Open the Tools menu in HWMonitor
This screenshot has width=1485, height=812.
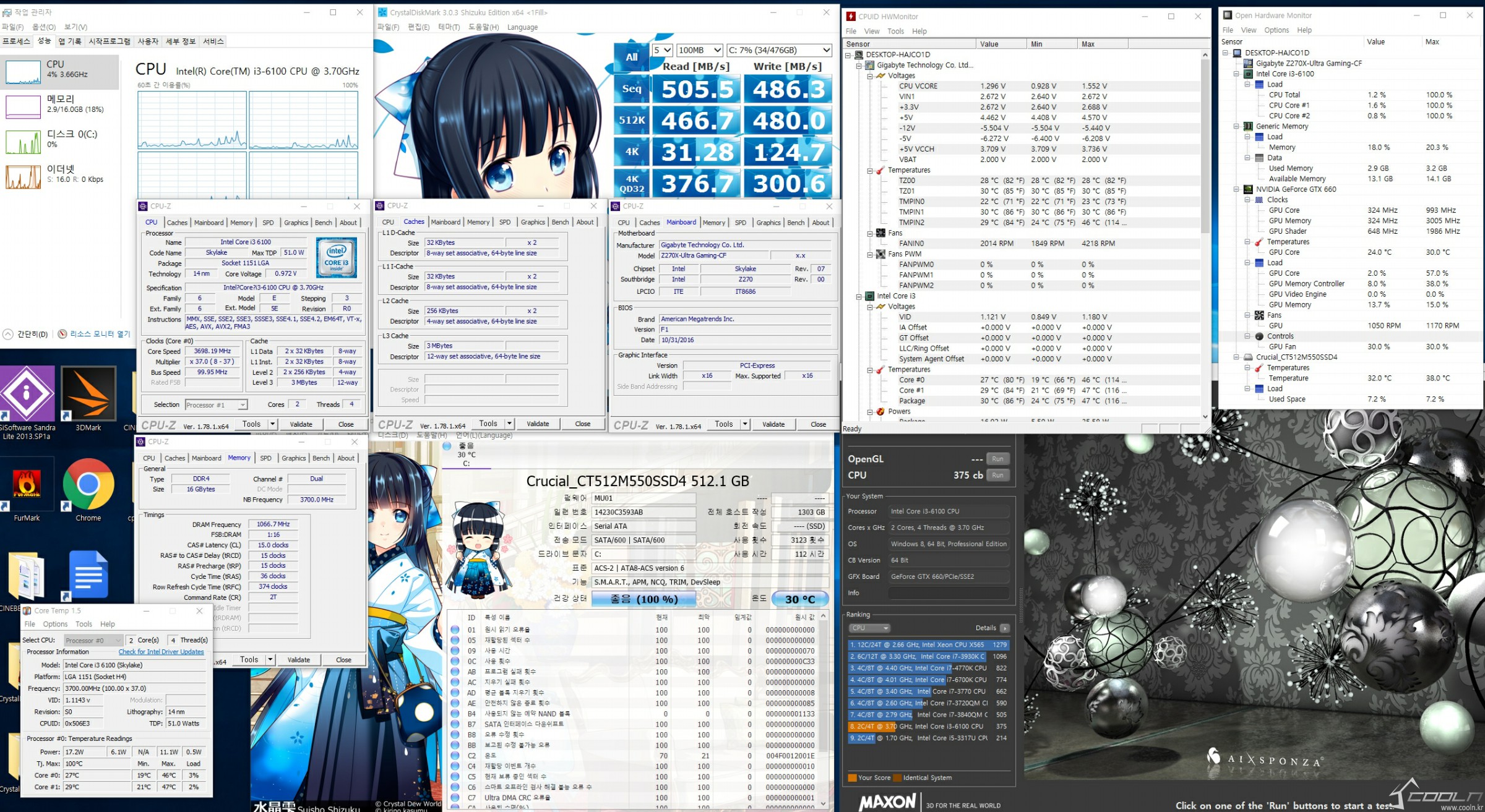[895, 32]
